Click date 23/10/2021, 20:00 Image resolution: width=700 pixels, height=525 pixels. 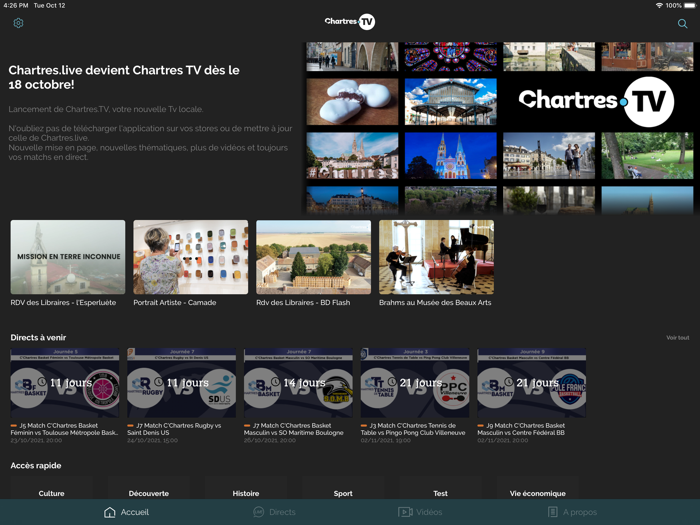click(37, 440)
